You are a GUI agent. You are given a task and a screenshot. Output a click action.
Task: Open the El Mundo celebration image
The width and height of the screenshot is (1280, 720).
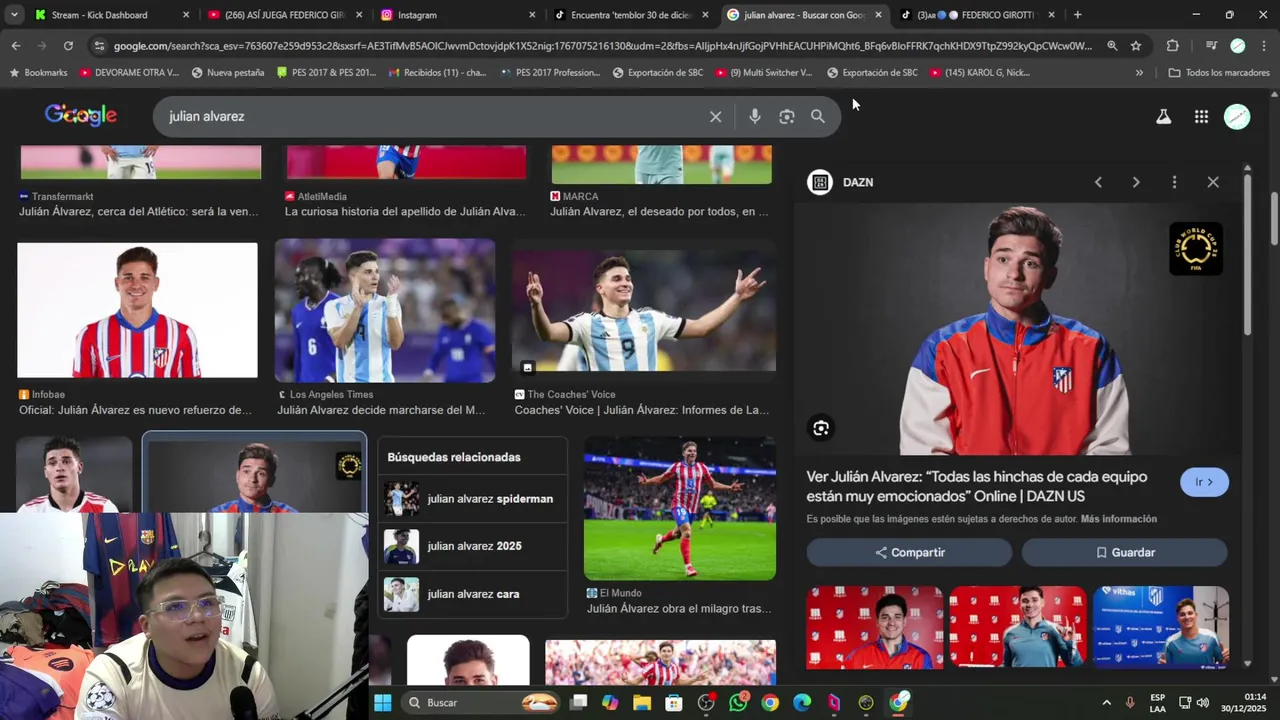click(680, 508)
